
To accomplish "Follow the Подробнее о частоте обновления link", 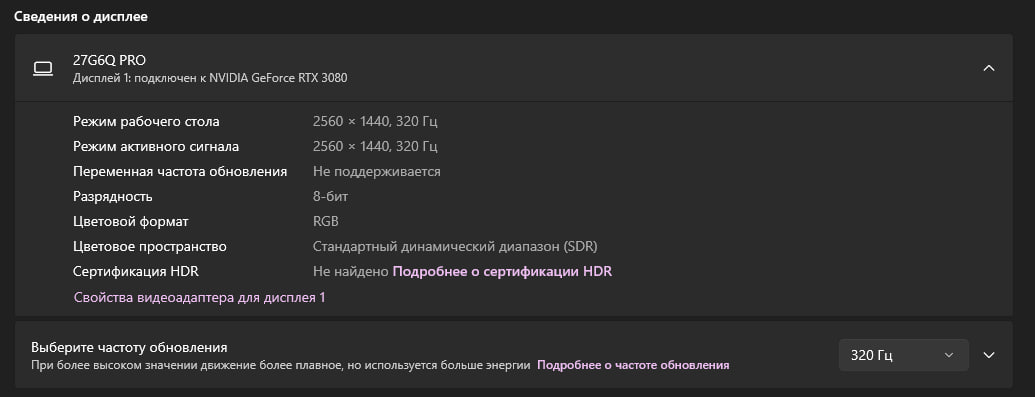I will (x=633, y=365).
